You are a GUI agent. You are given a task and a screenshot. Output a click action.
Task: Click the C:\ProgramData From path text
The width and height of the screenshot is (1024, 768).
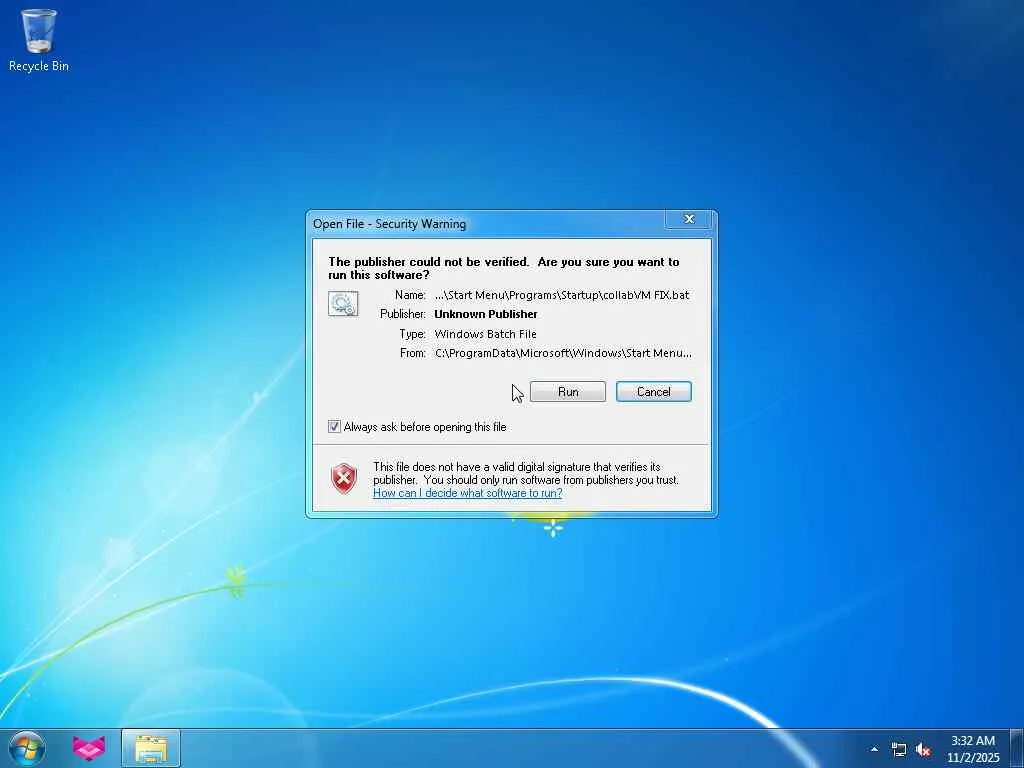tap(563, 353)
